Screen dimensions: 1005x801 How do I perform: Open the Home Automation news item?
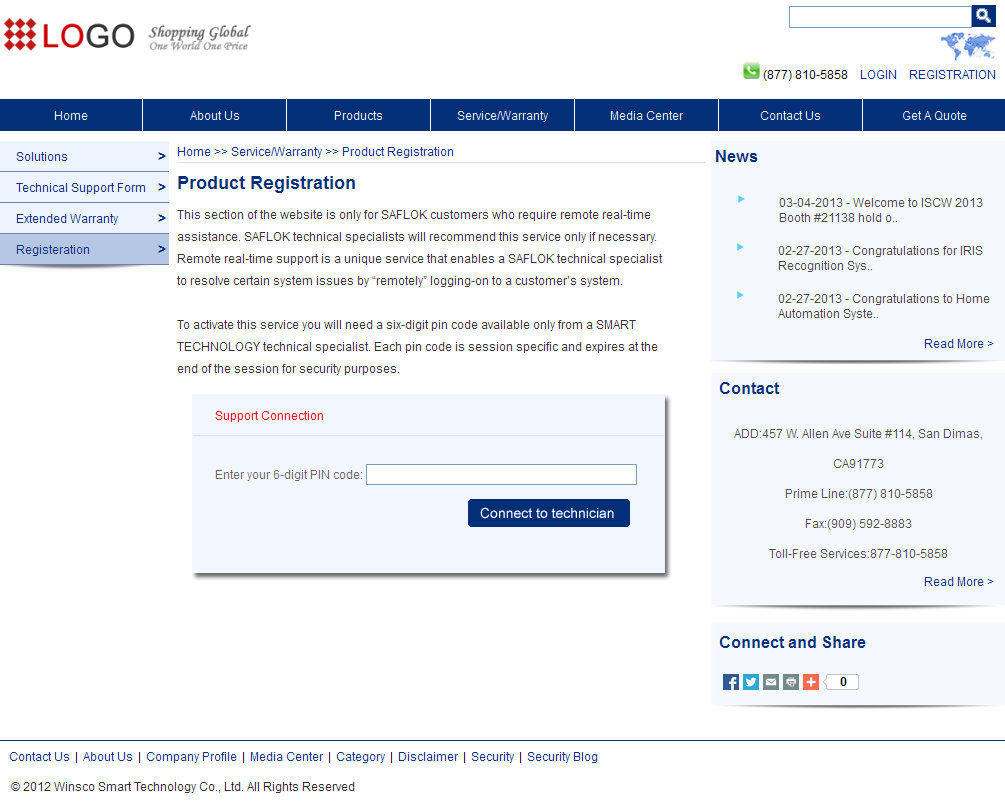(x=883, y=306)
